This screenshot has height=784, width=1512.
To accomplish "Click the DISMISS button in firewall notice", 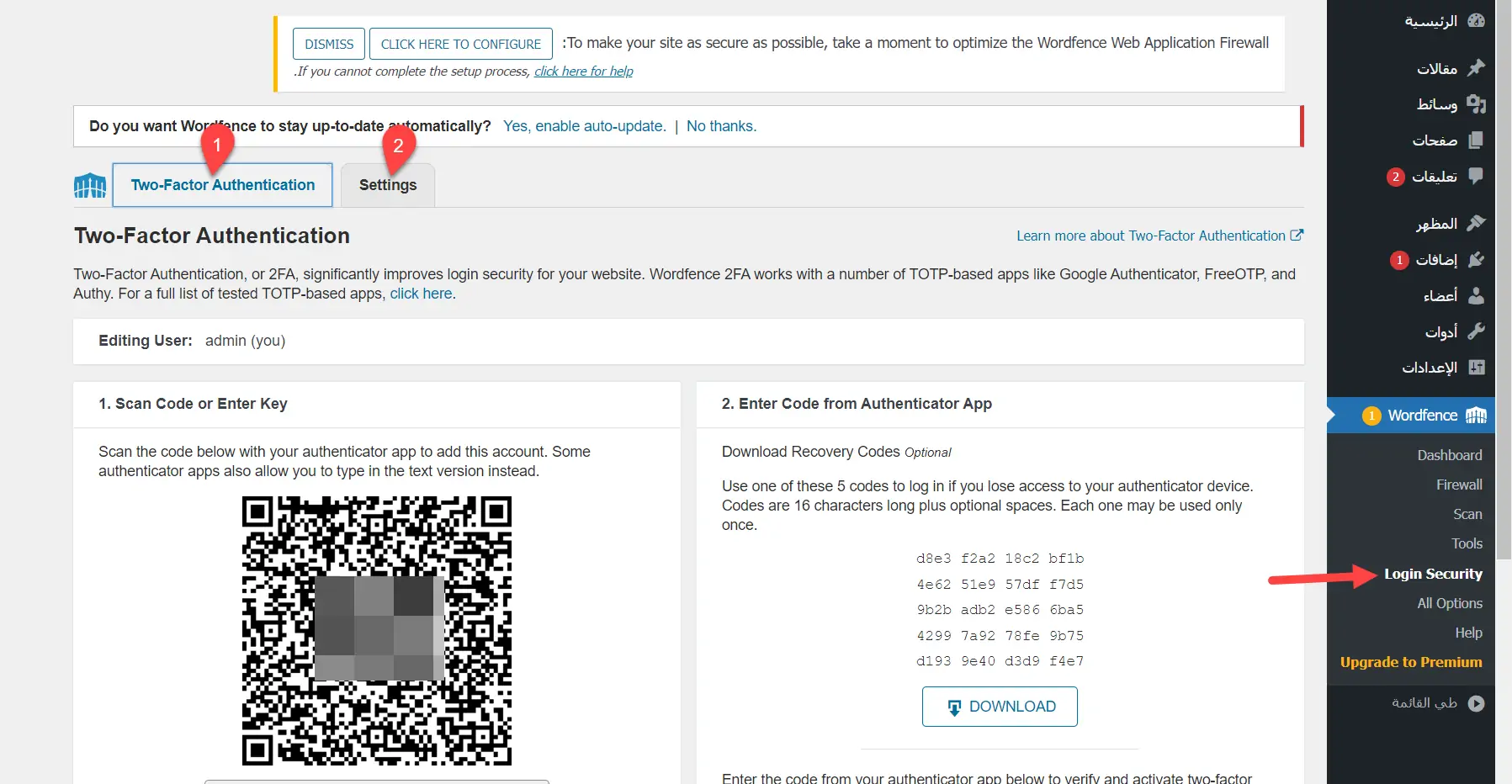I will [x=329, y=44].
